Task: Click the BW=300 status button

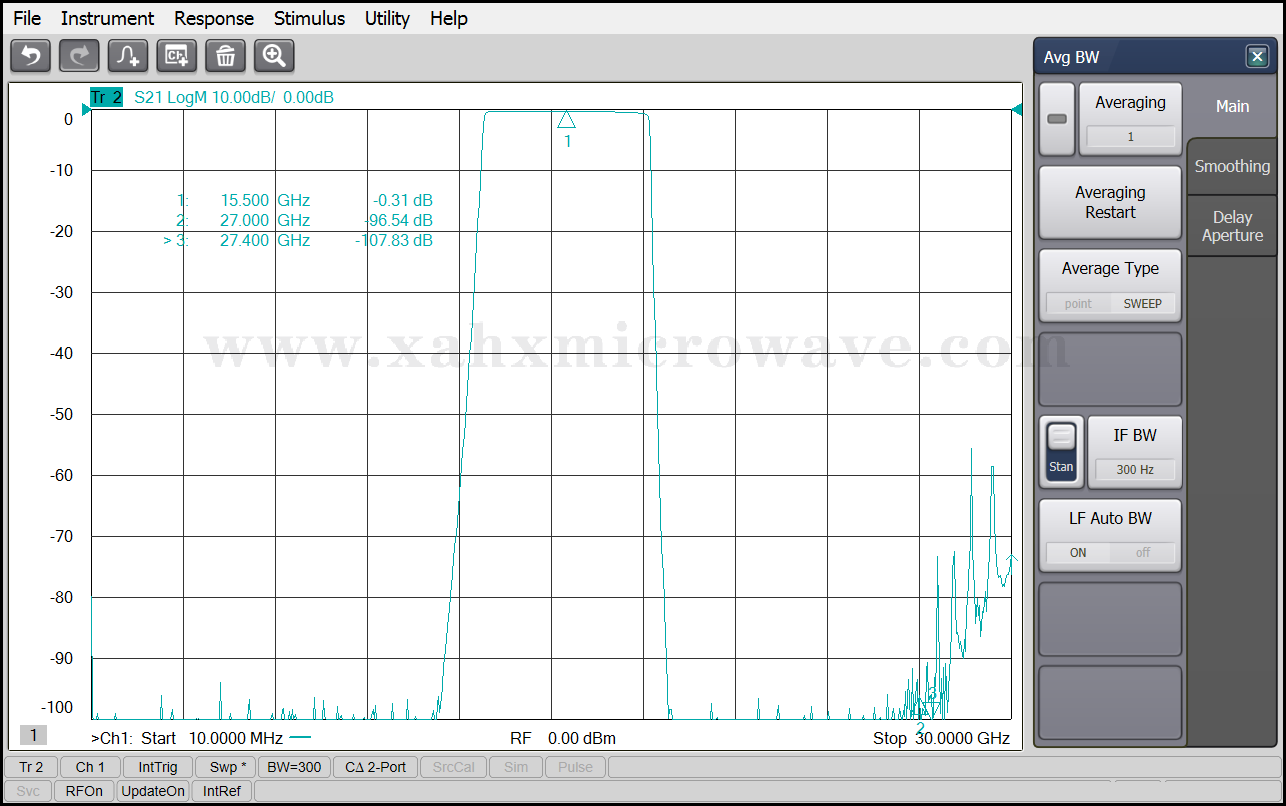Action: coord(294,767)
